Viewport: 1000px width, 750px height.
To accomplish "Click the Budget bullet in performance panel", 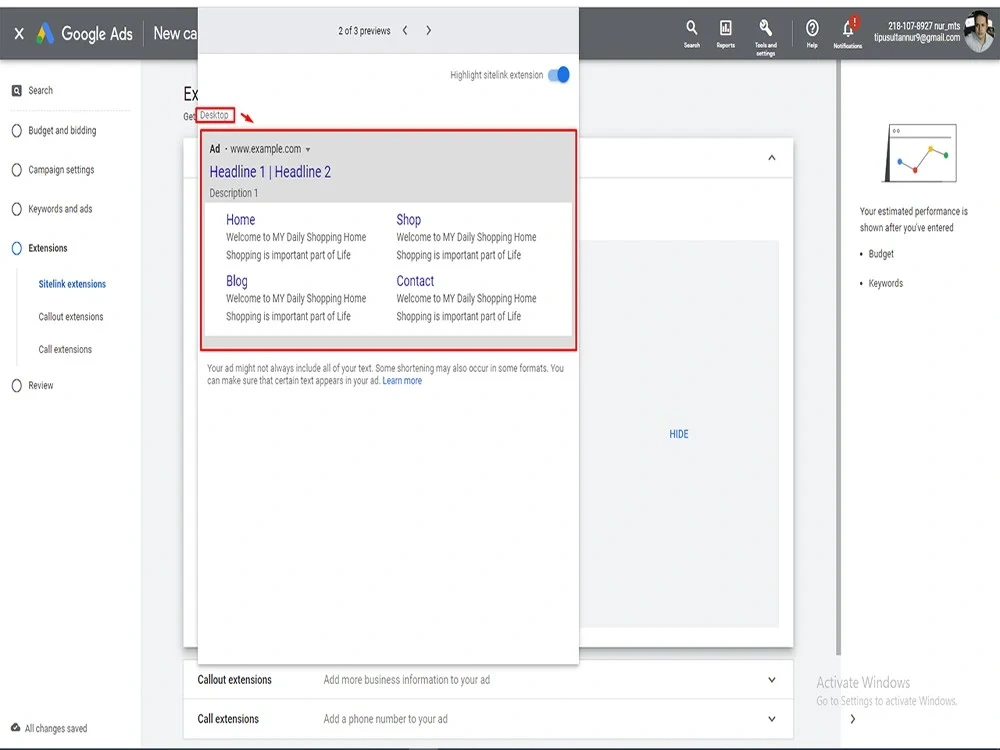I will point(881,254).
